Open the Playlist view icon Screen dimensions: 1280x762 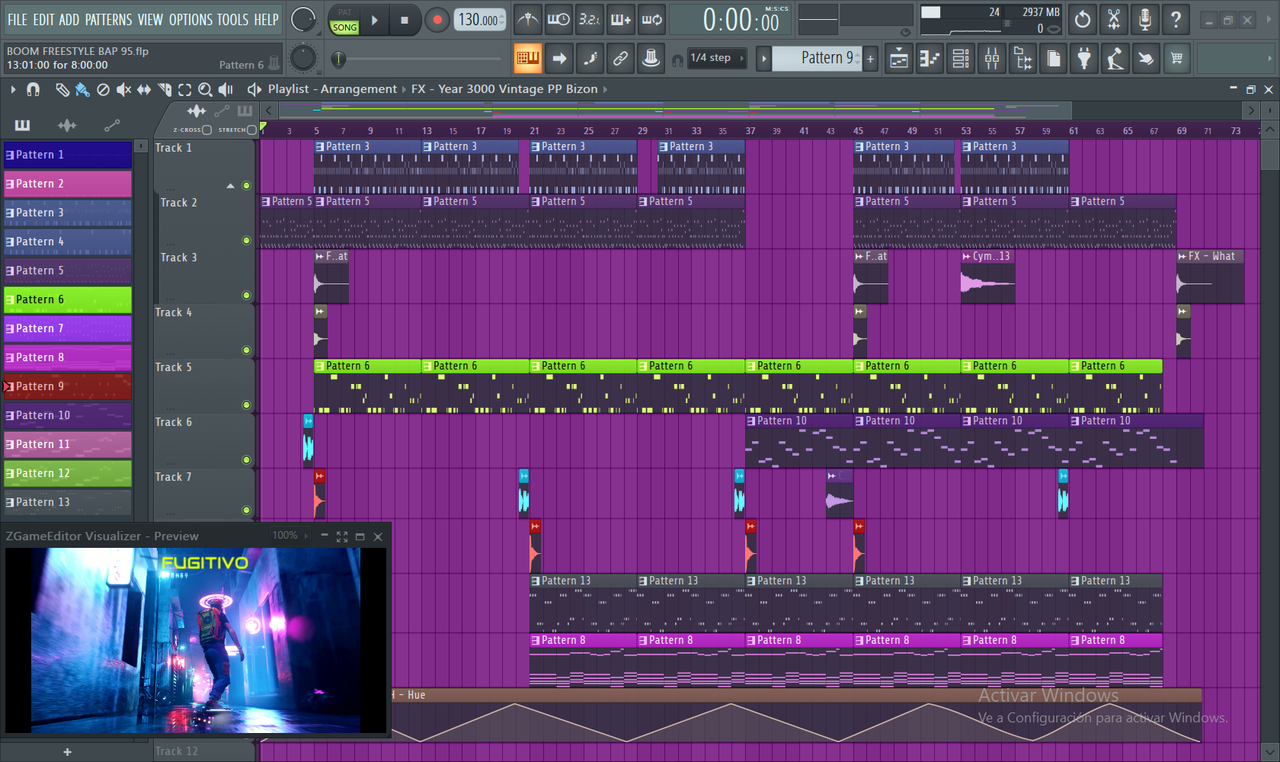(899, 59)
